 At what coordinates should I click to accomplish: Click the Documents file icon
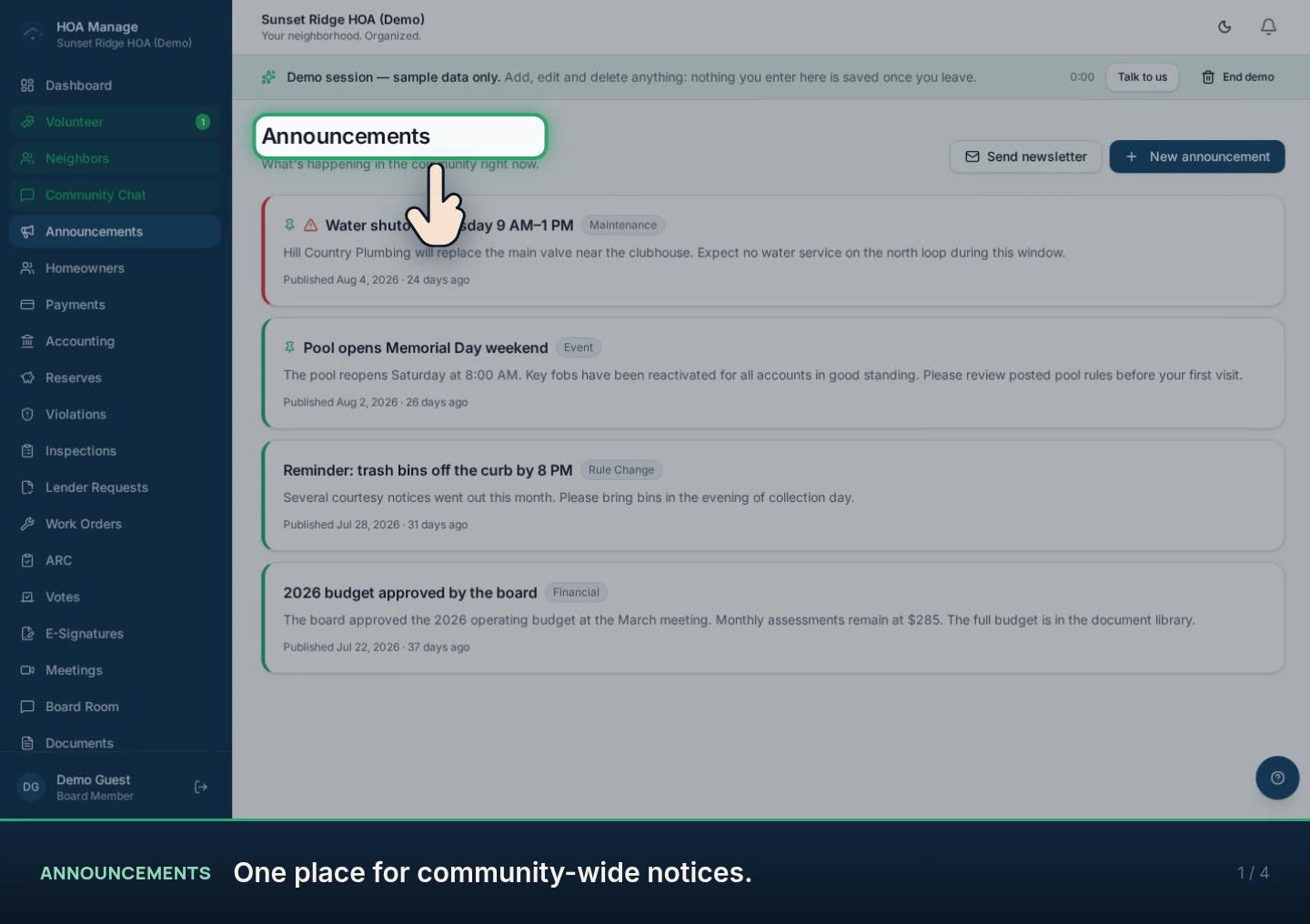coord(27,743)
